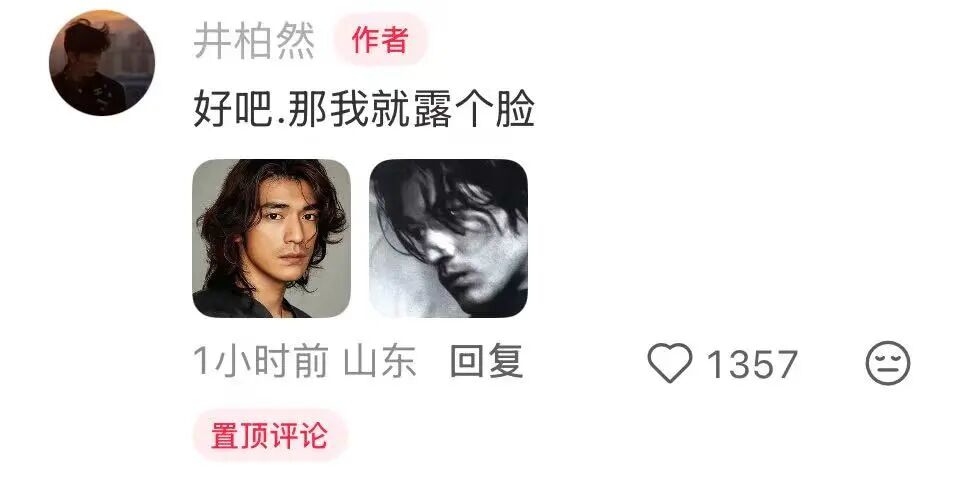The image size is (960, 492).
Task: Click the 山东 location label
Action: (380, 361)
